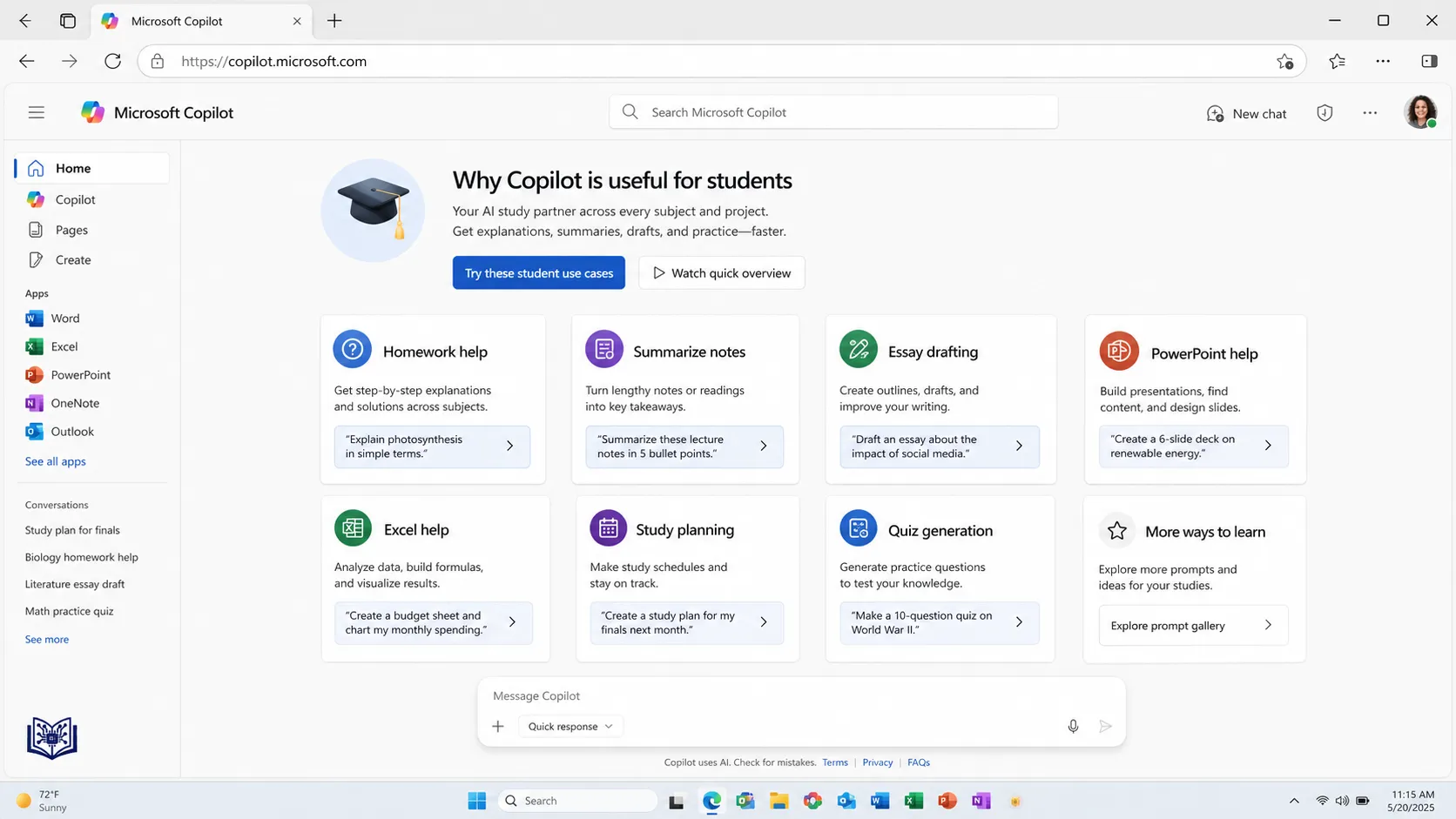Viewport: 1456px width, 819px height.
Task: Click the graduation cap illustration
Action: [x=373, y=210]
